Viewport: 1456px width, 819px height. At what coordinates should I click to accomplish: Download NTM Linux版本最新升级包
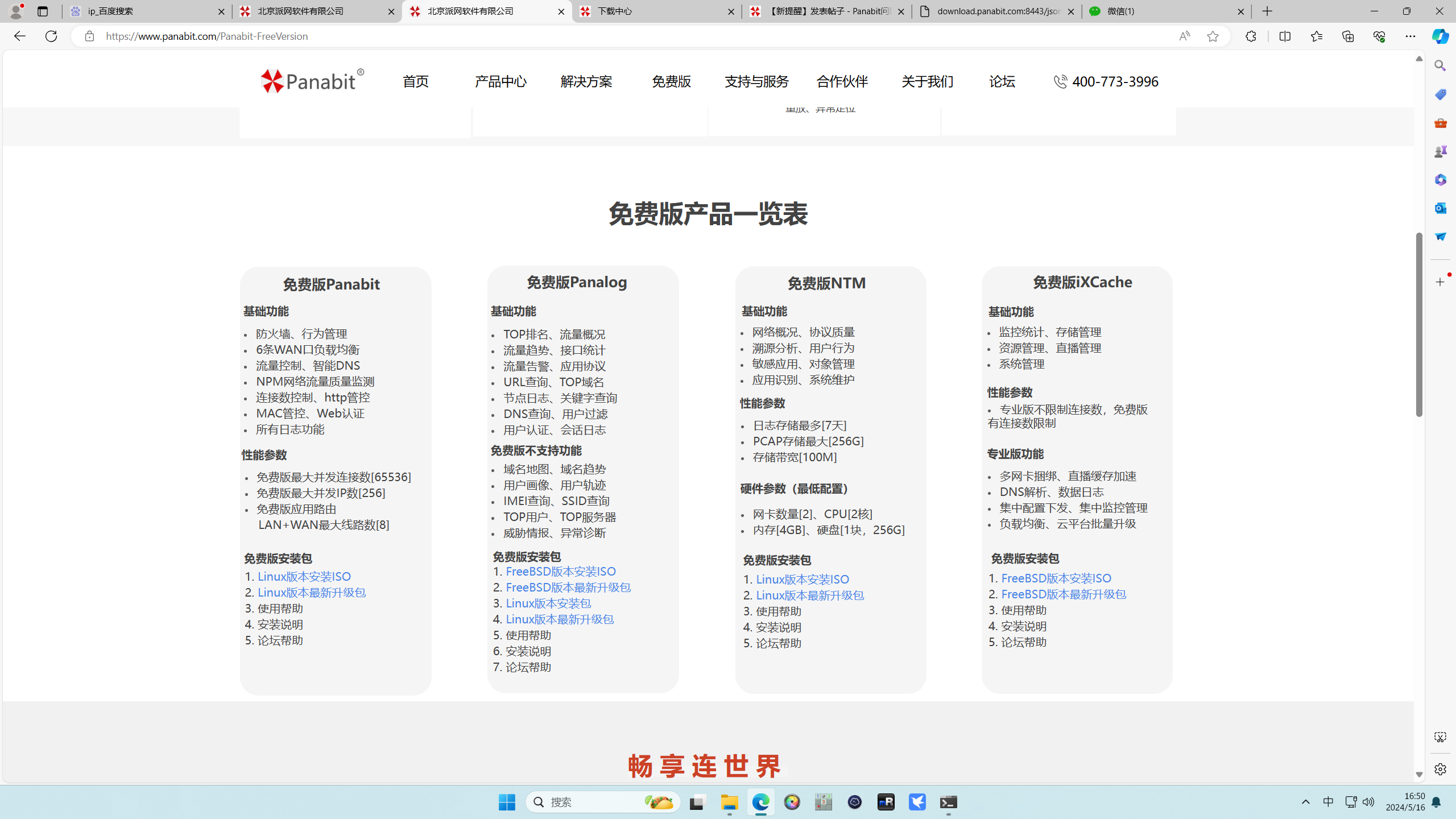[x=810, y=595]
